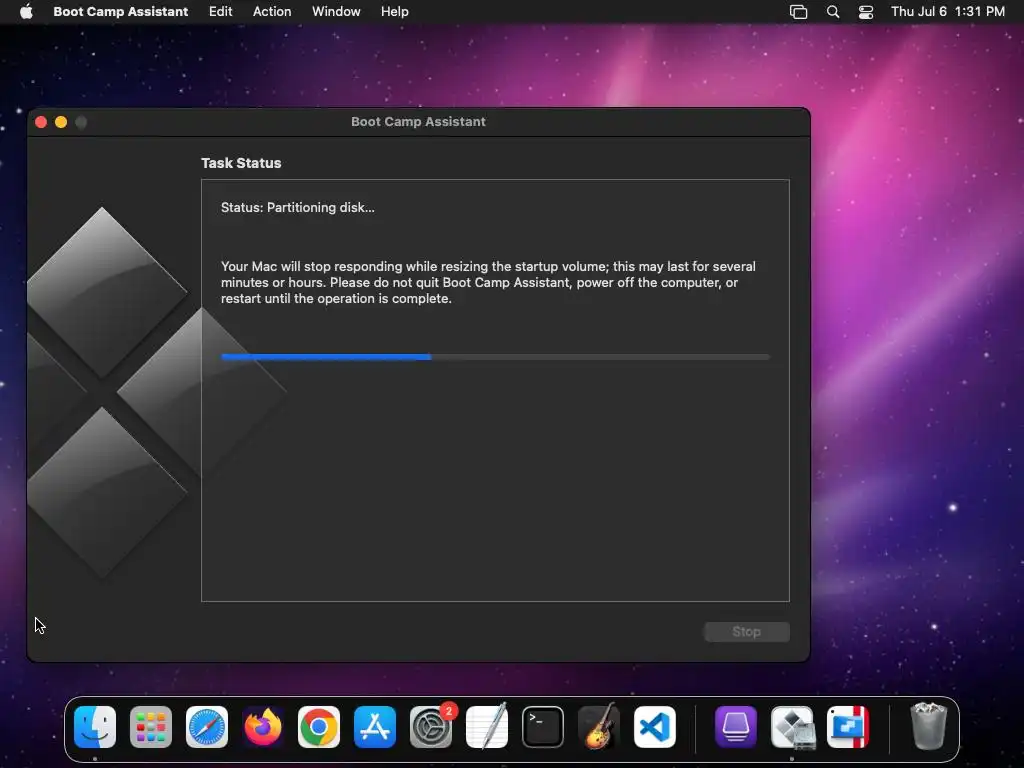Open the red and blue windows Dock icon
1024x768 pixels.
coord(848,727)
